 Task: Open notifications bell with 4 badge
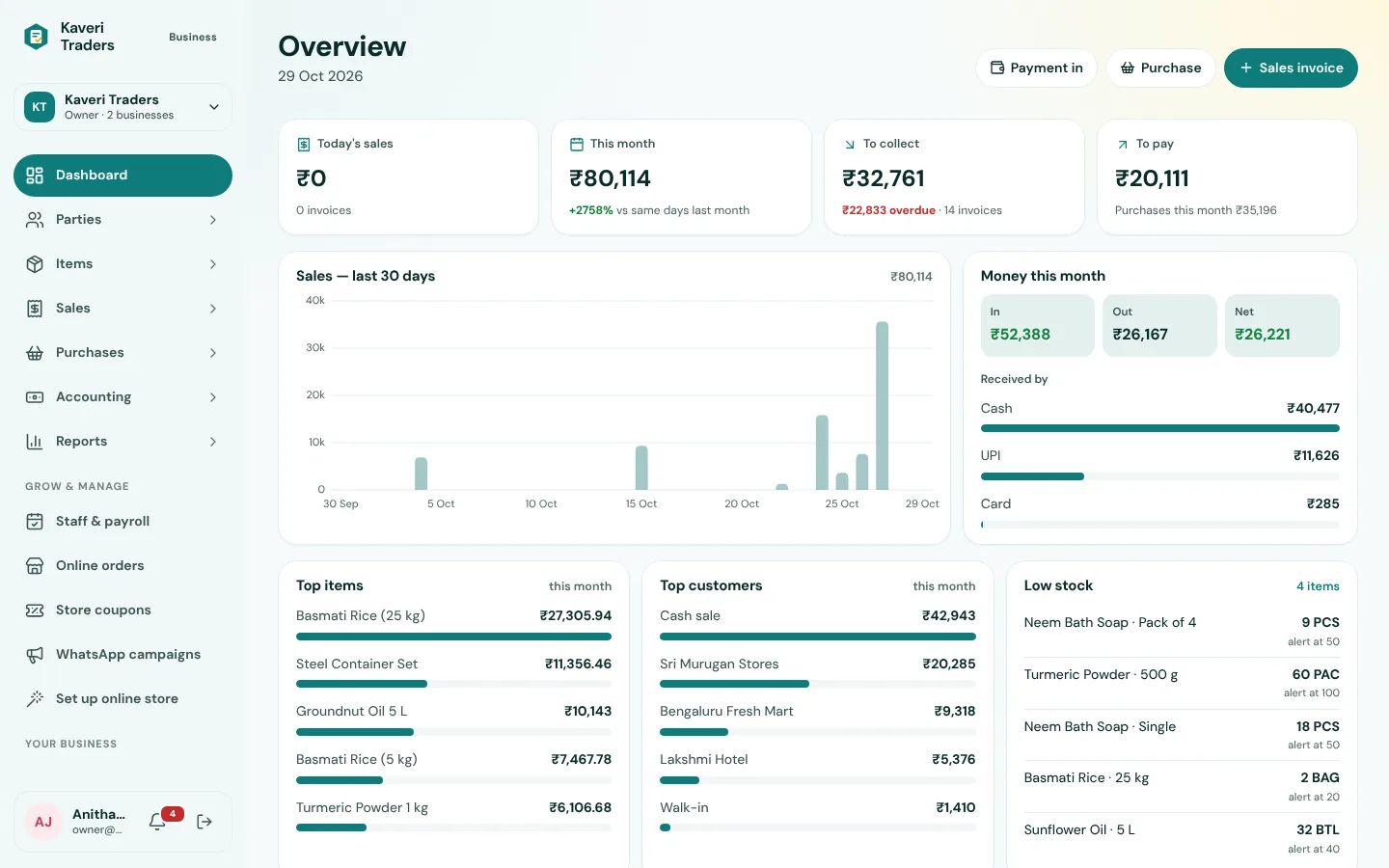[x=158, y=822]
